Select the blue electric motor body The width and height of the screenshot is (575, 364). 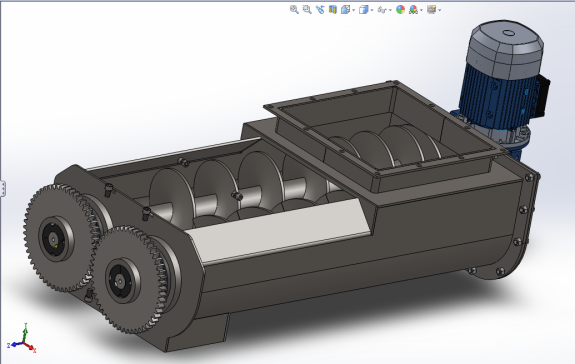[495, 97]
